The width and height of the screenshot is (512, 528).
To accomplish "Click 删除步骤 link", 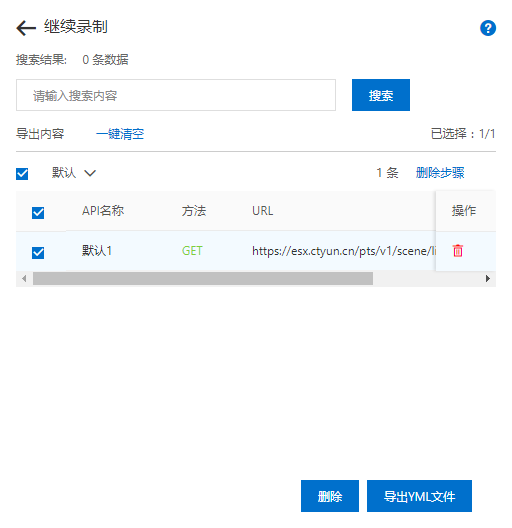I will point(440,173).
